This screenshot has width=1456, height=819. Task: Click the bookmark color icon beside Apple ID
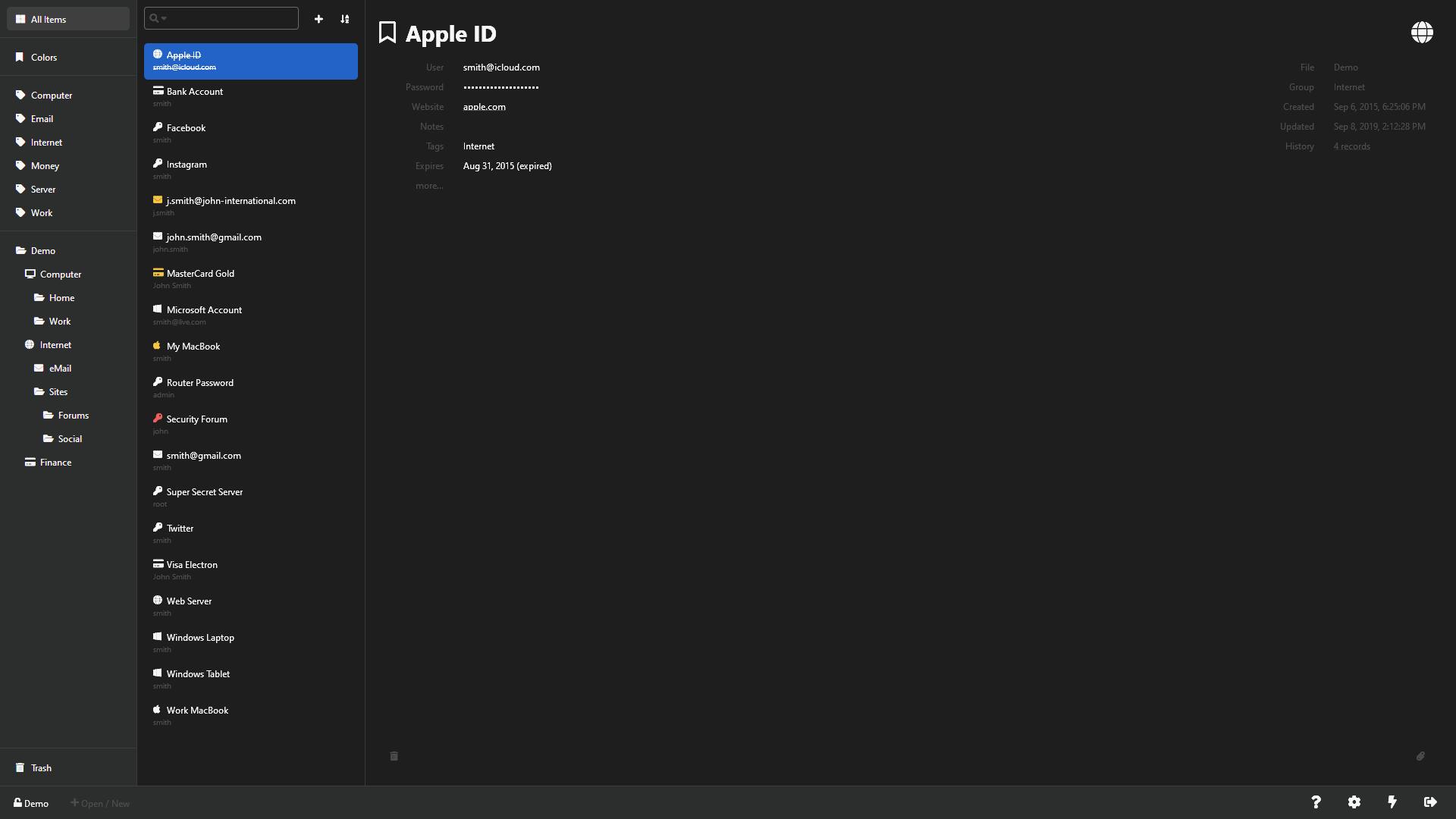(x=388, y=33)
